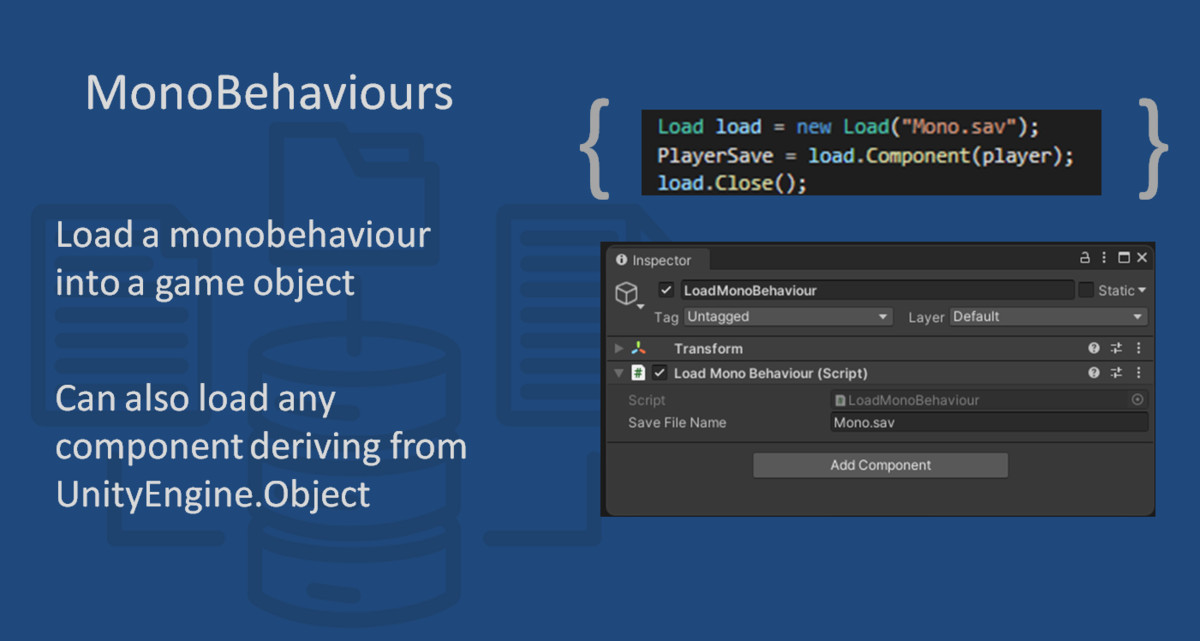
Task: Select the Inspector tab
Action: click(659, 260)
